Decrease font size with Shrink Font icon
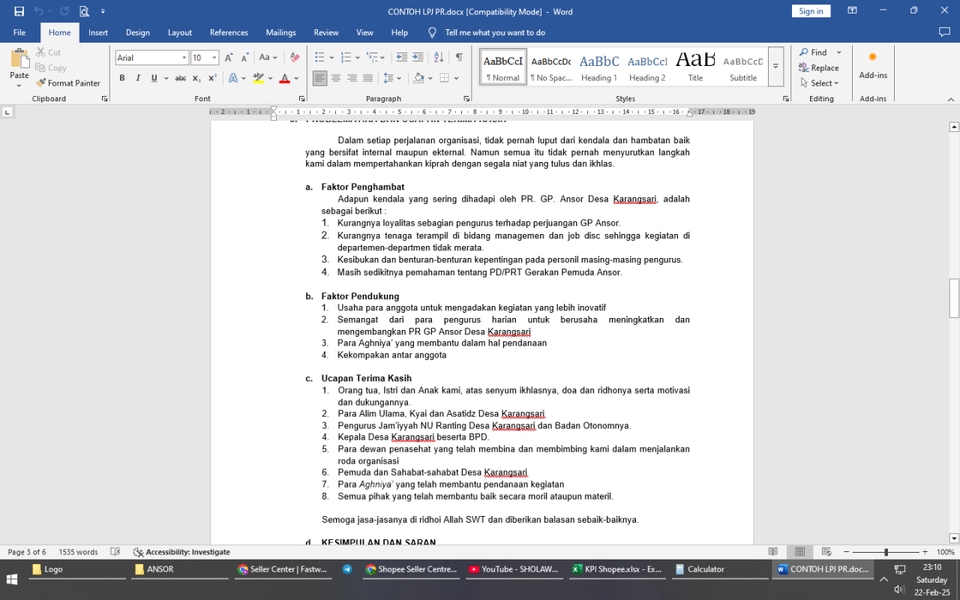The image size is (960, 600). (244, 58)
